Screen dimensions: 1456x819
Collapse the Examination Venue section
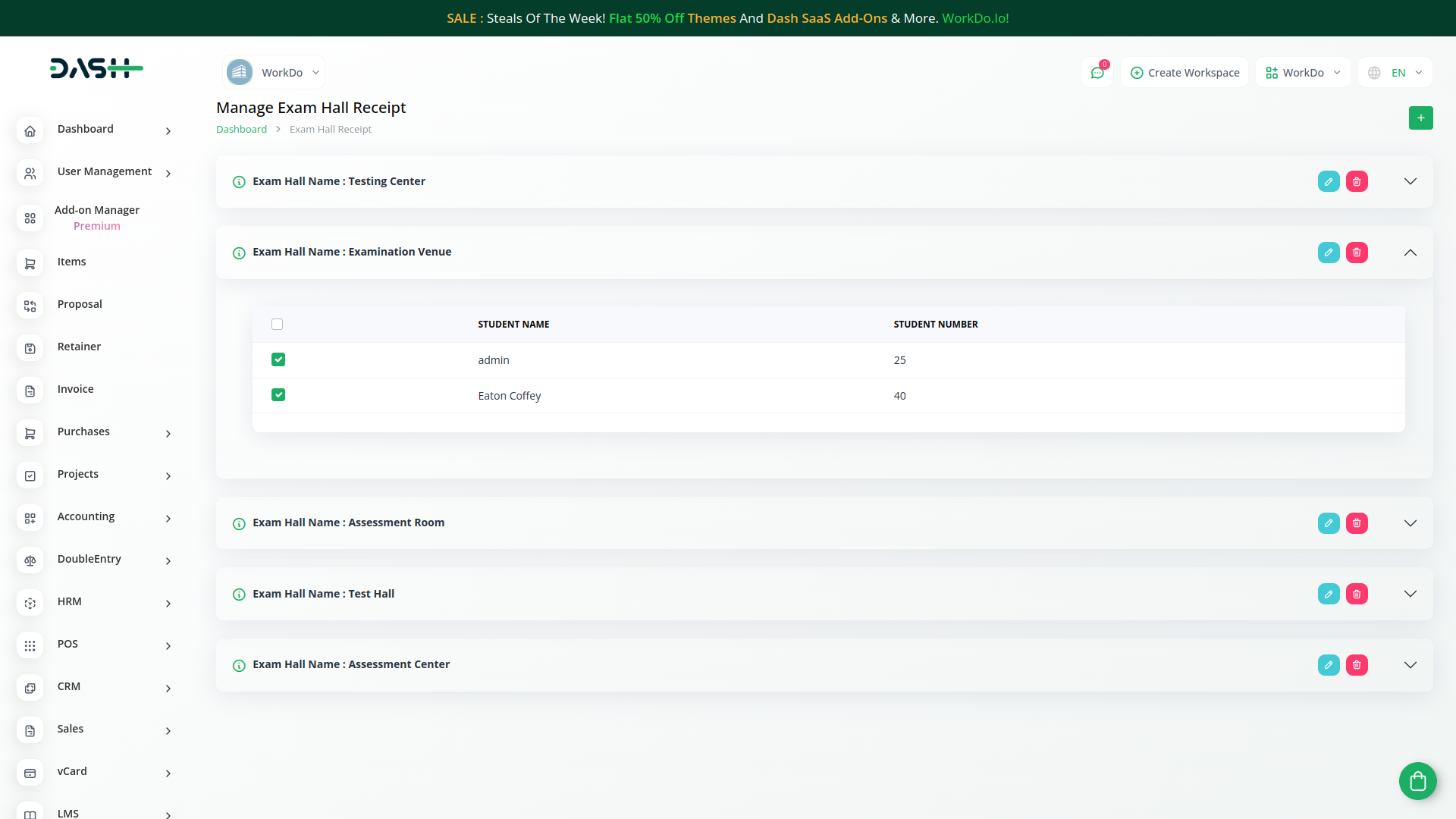[1410, 253]
